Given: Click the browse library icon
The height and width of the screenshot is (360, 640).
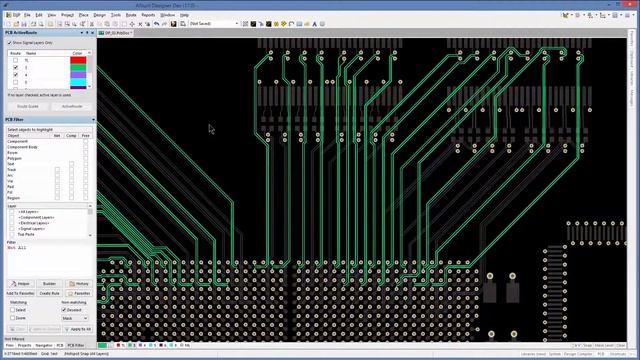Looking at the screenshot, I should coord(182,24).
